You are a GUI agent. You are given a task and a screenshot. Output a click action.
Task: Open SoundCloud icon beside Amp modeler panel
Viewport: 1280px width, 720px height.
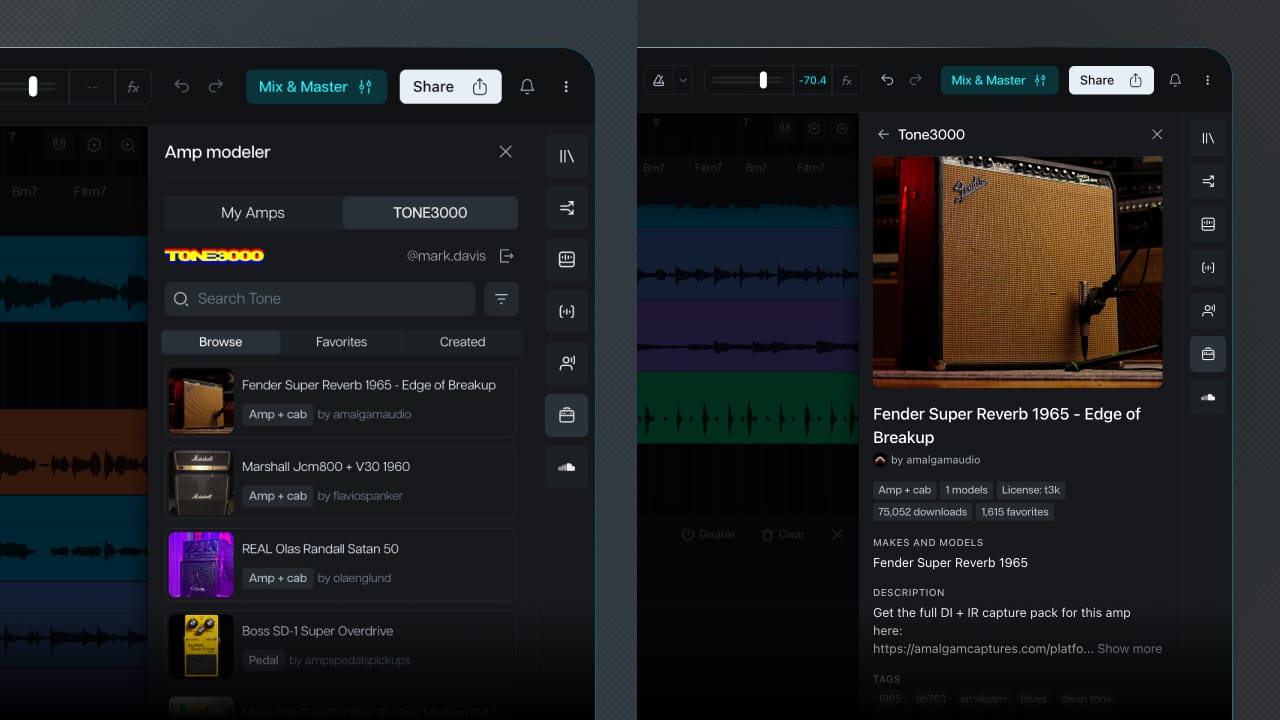(567, 467)
